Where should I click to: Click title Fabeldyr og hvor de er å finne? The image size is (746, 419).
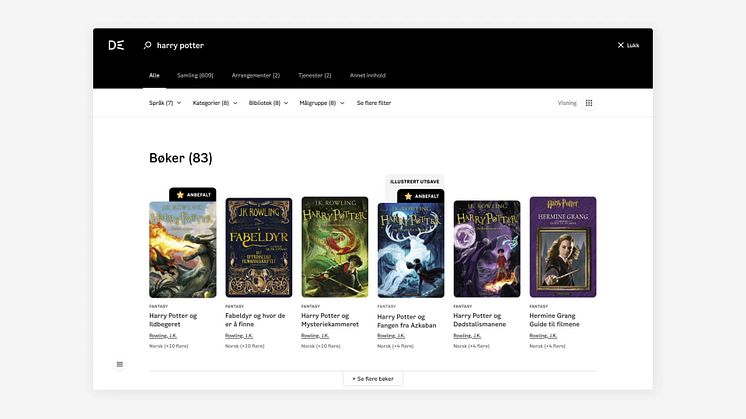click(x=255, y=320)
